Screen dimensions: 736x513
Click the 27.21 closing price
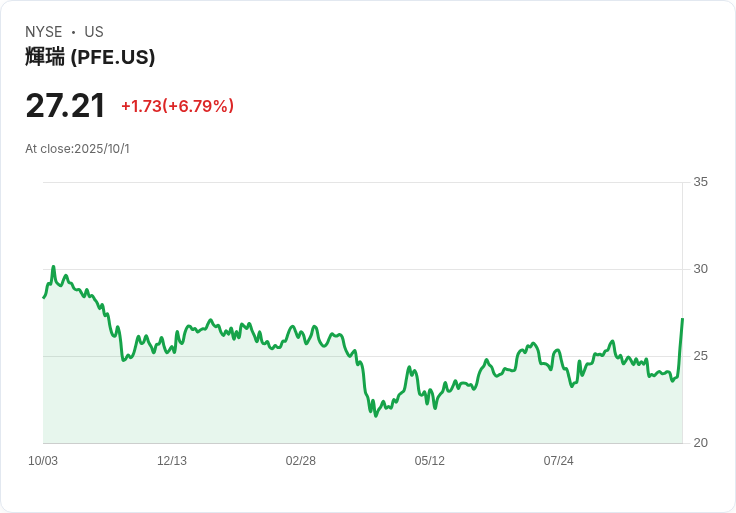pyautogui.click(x=65, y=106)
